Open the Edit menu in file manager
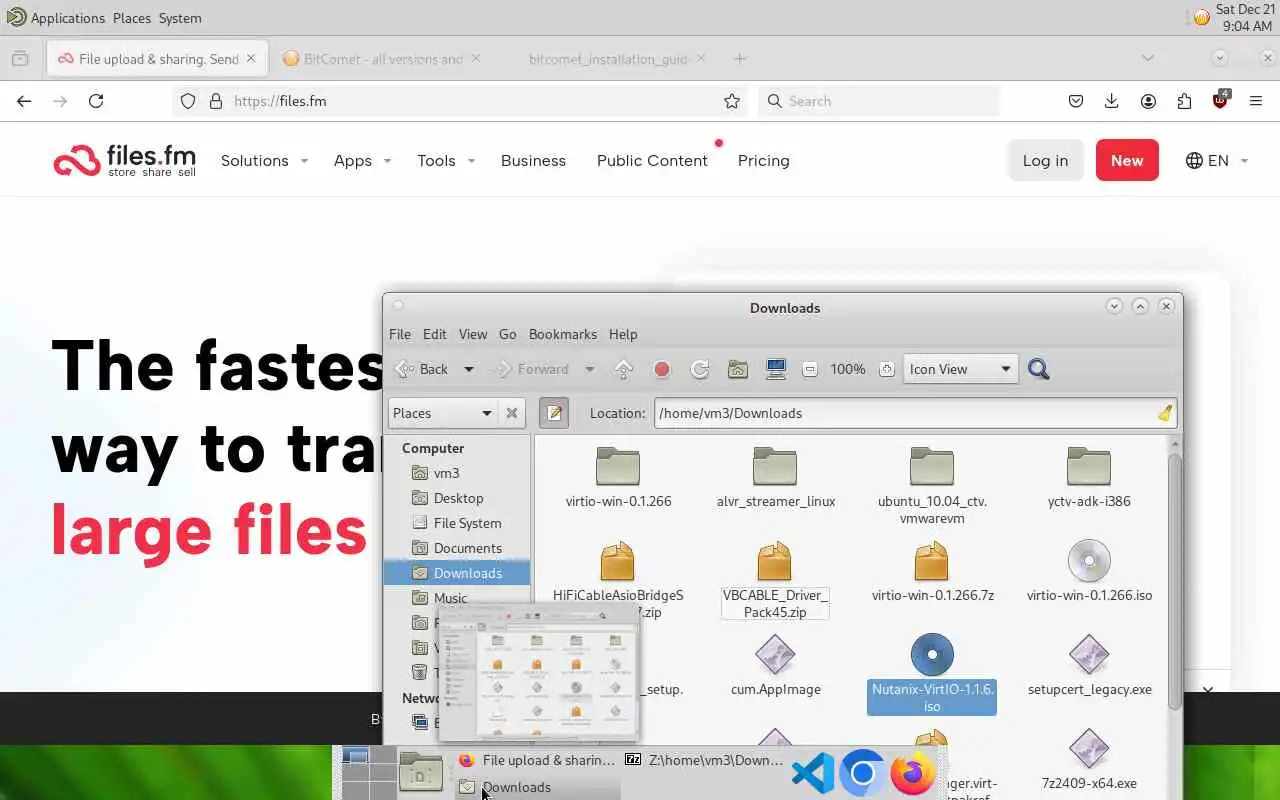Image resolution: width=1280 pixels, height=800 pixels. pyautogui.click(x=435, y=334)
